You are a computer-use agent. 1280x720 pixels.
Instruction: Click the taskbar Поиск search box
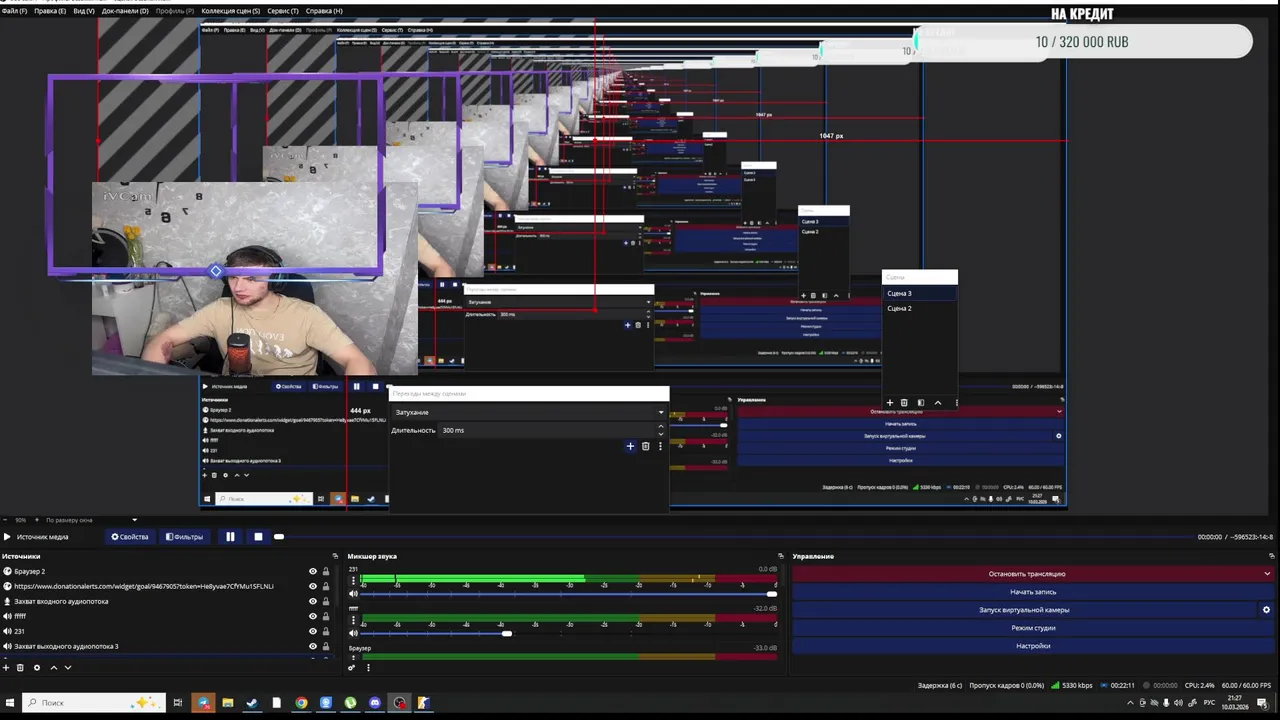(94, 703)
